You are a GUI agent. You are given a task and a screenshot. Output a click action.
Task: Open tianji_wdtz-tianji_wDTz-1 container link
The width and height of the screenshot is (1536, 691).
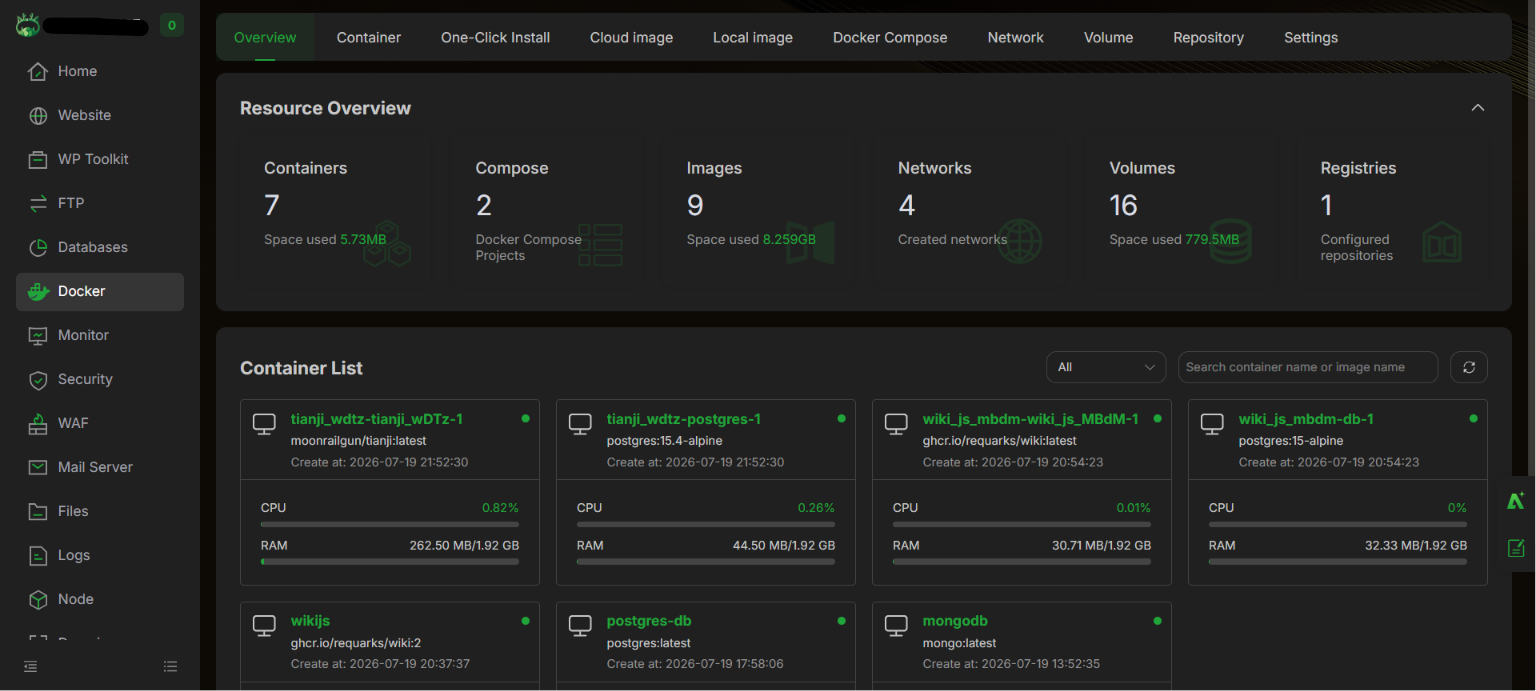(x=377, y=419)
